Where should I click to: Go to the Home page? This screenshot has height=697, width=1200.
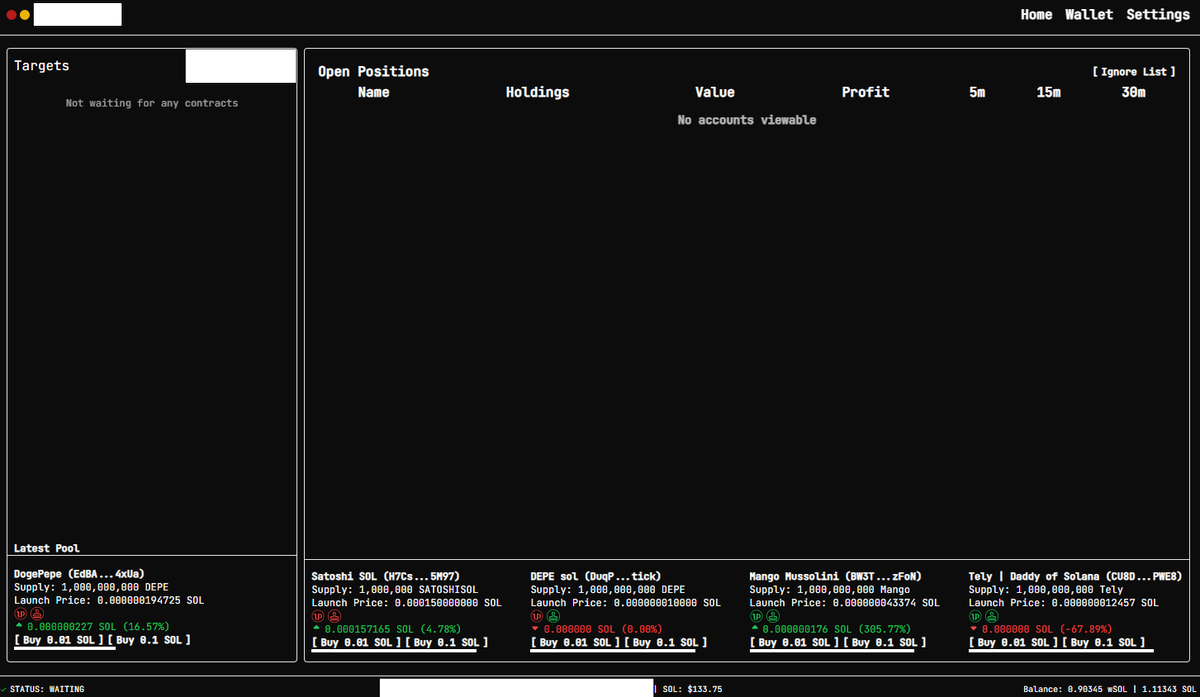click(1036, 15)
